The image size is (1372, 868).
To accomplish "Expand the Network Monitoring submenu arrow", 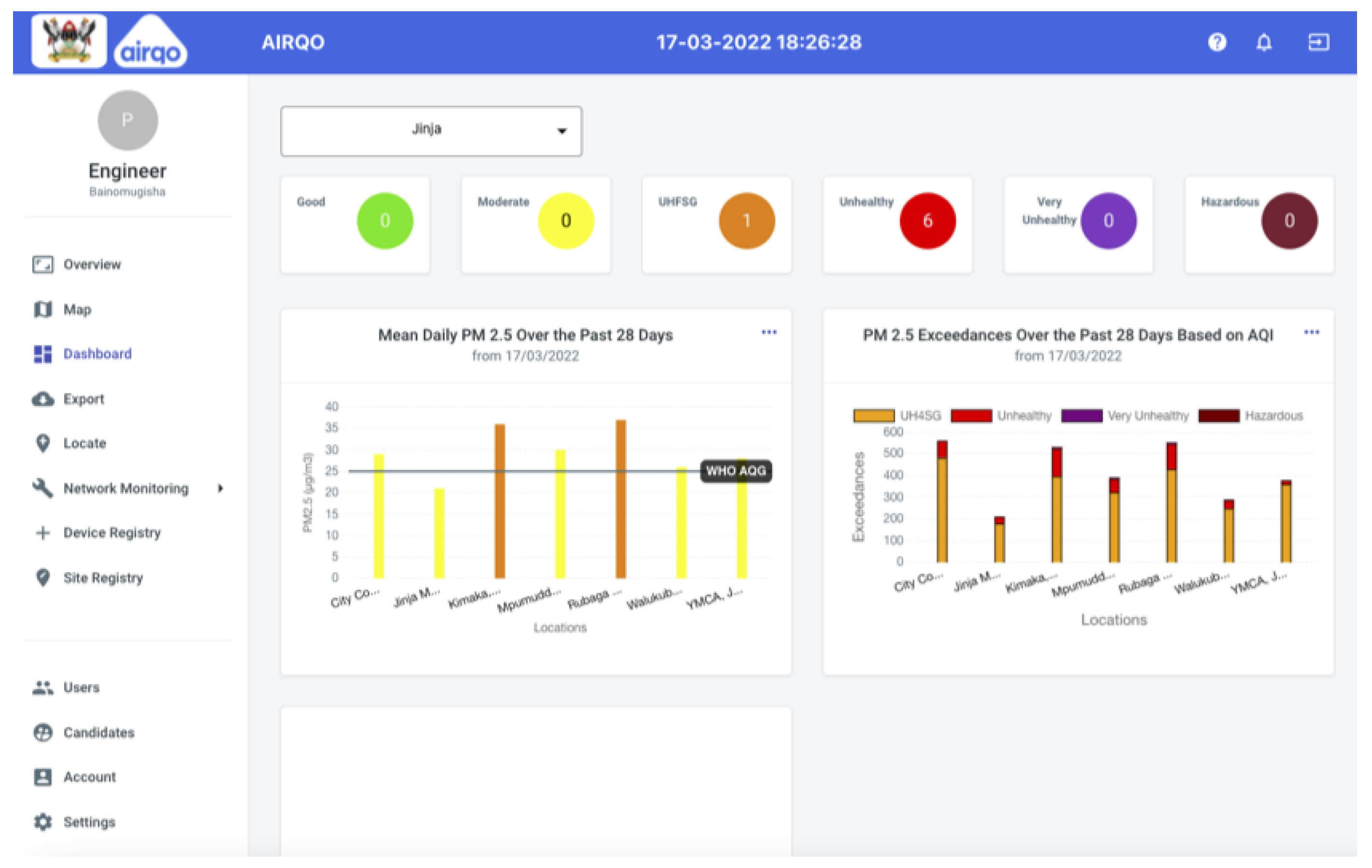I will 221,488.
